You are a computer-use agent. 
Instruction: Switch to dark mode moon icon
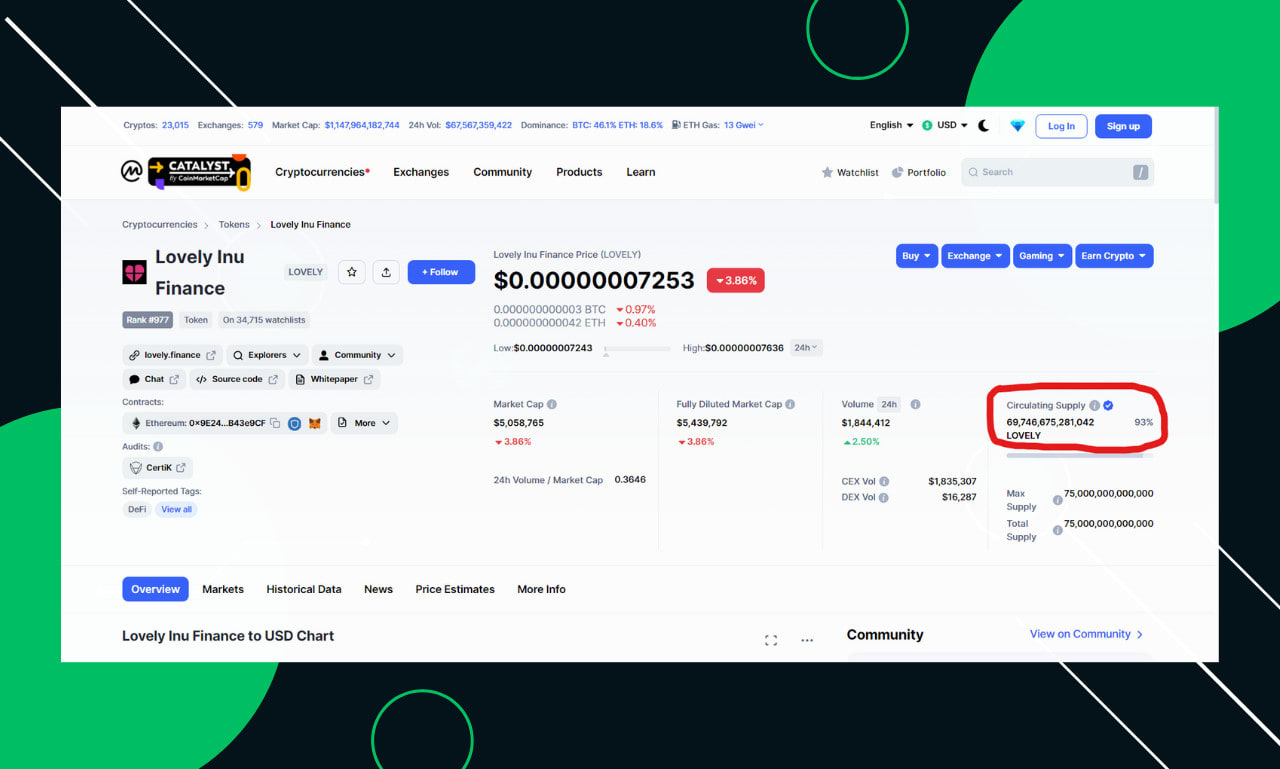(x=984, y=125)
